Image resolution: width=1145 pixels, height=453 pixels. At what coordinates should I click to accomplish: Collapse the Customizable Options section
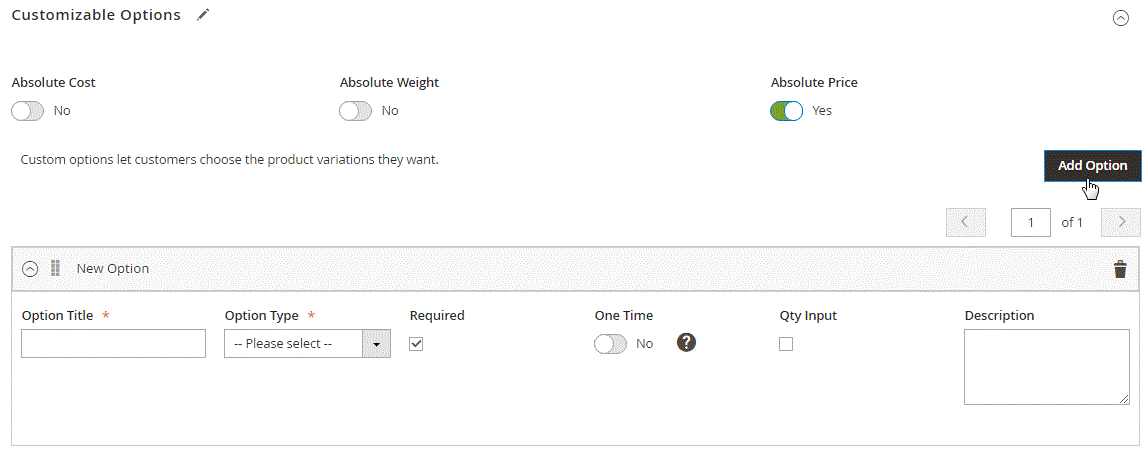tap(1120, 18)
